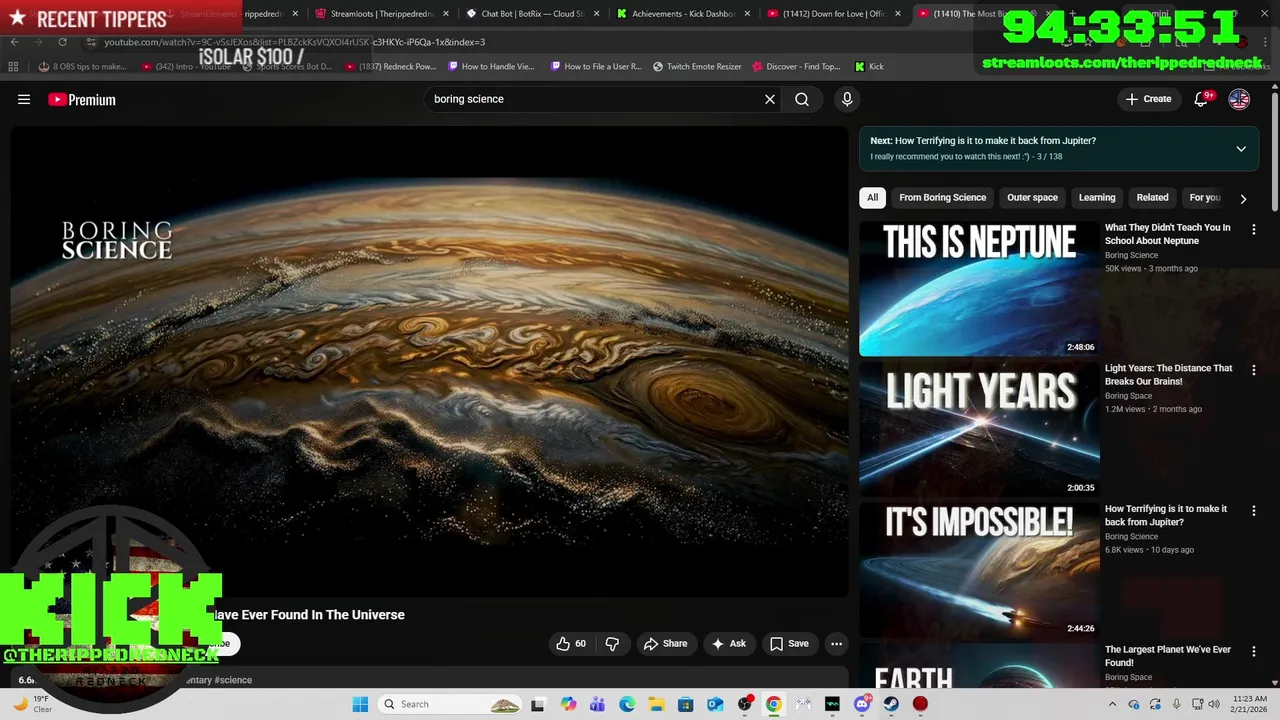Open How to File a User R... bookmark
Screen dimensions: 1280x720
coord(596,67)
